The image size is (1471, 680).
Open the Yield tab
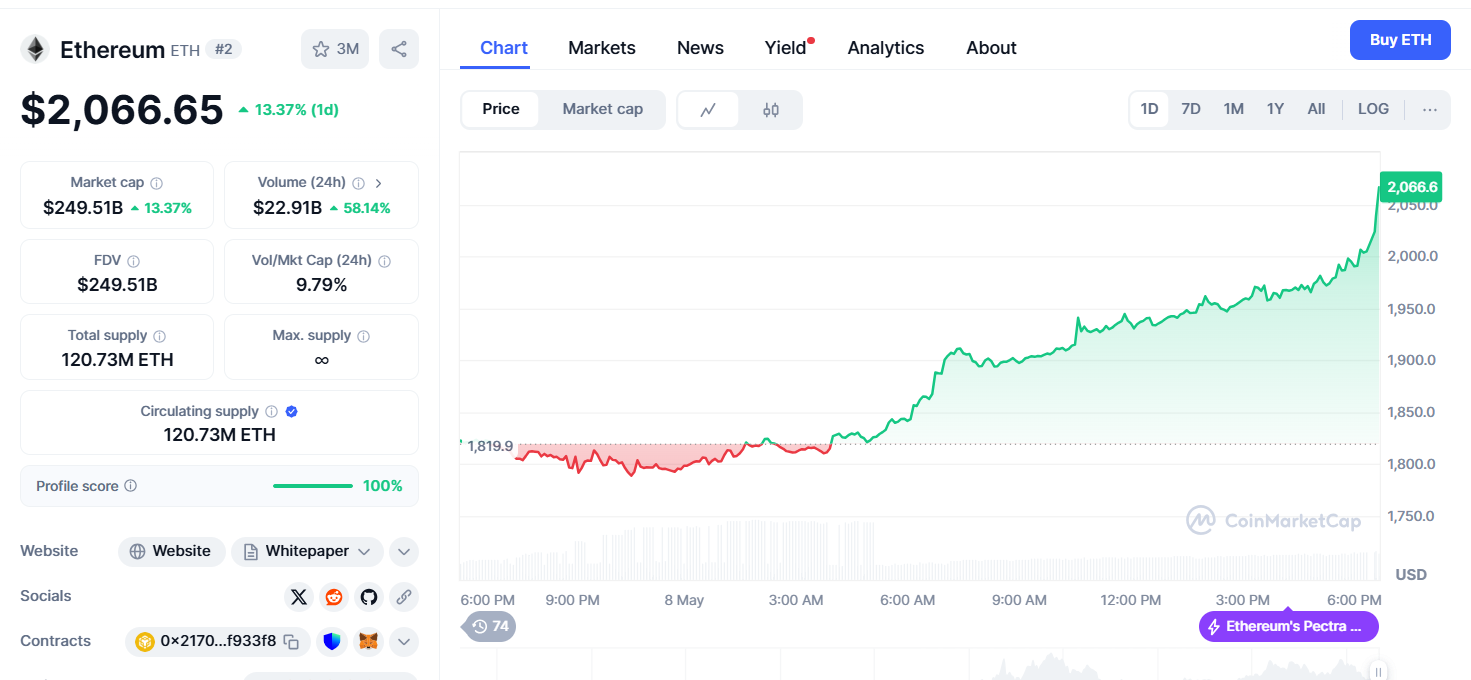786,48
